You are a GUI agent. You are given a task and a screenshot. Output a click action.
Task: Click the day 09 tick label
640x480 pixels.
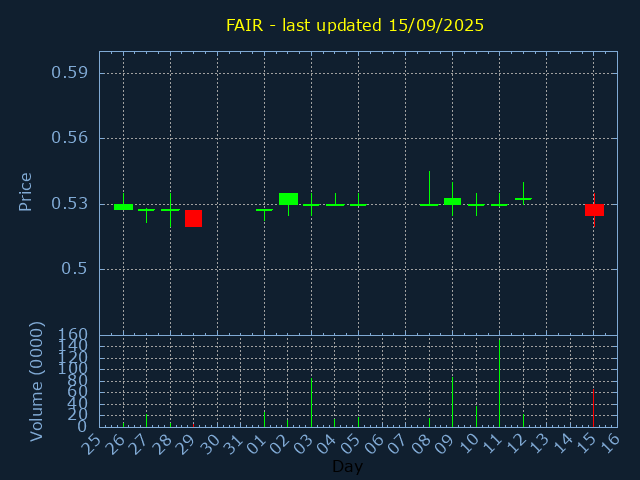pyautogui.click(x=444, y=444)
